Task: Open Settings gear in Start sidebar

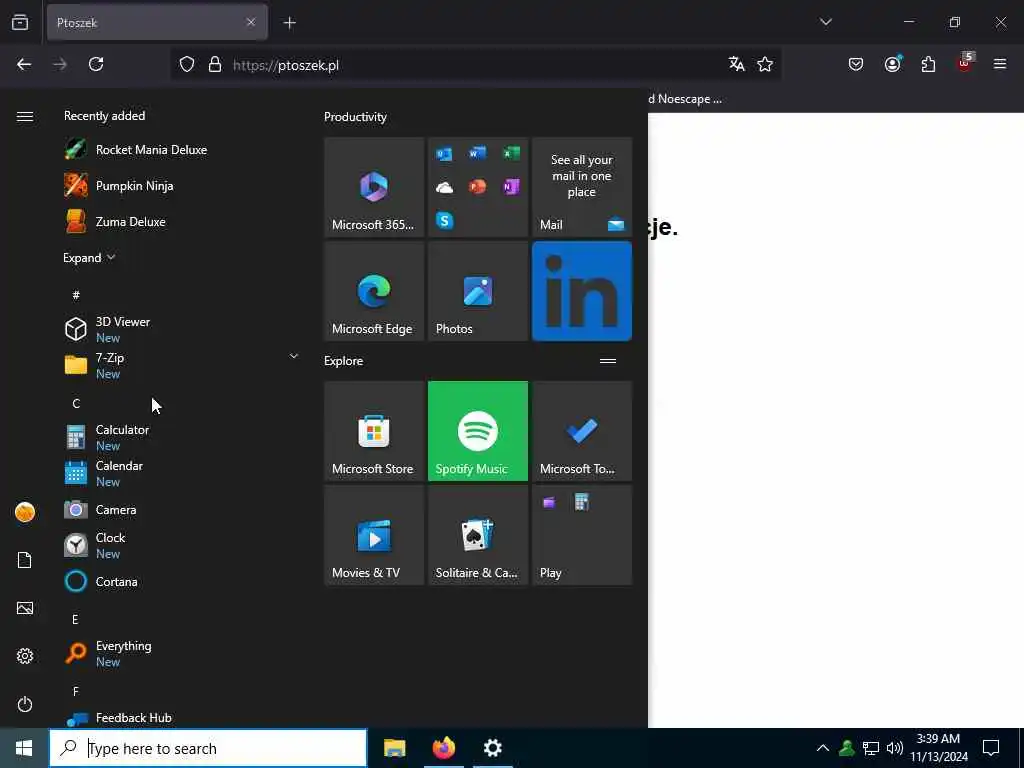Action: [25, 656]
